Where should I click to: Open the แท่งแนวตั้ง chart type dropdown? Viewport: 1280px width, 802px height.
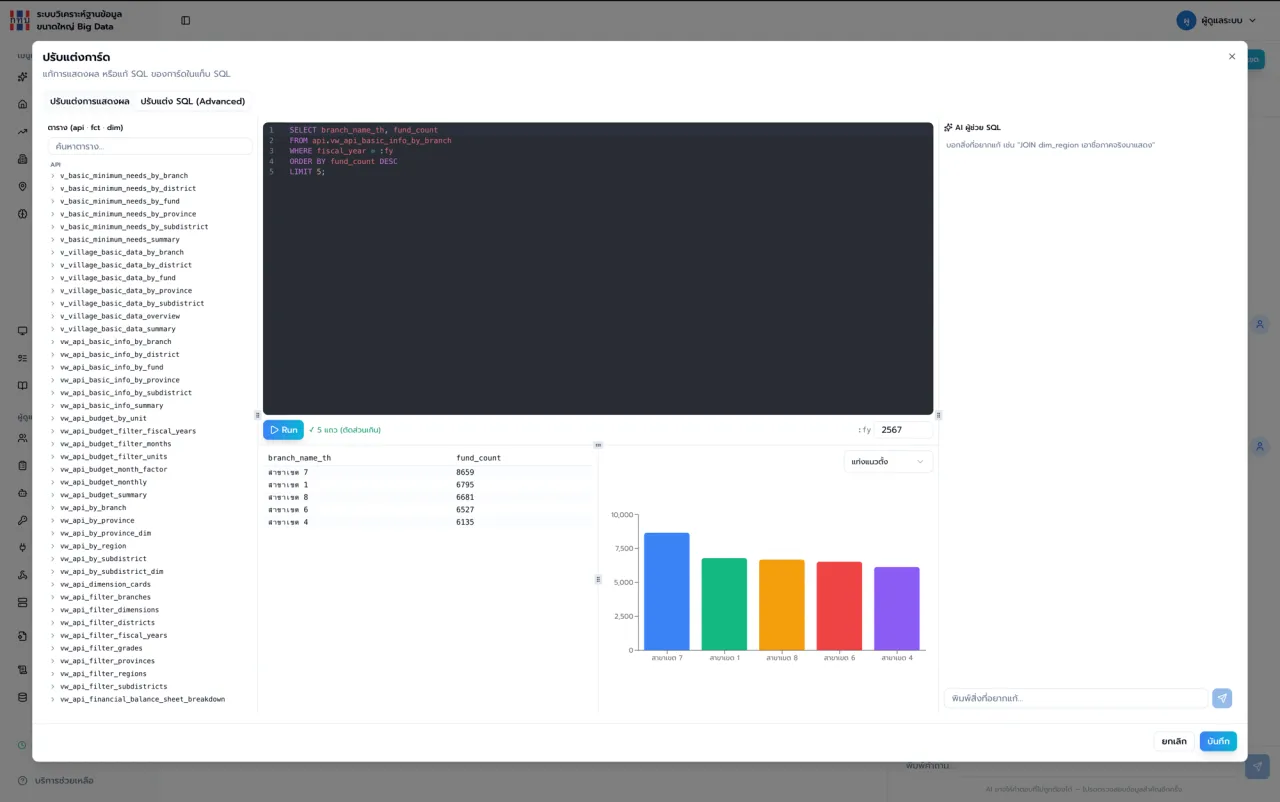point(888,461)
